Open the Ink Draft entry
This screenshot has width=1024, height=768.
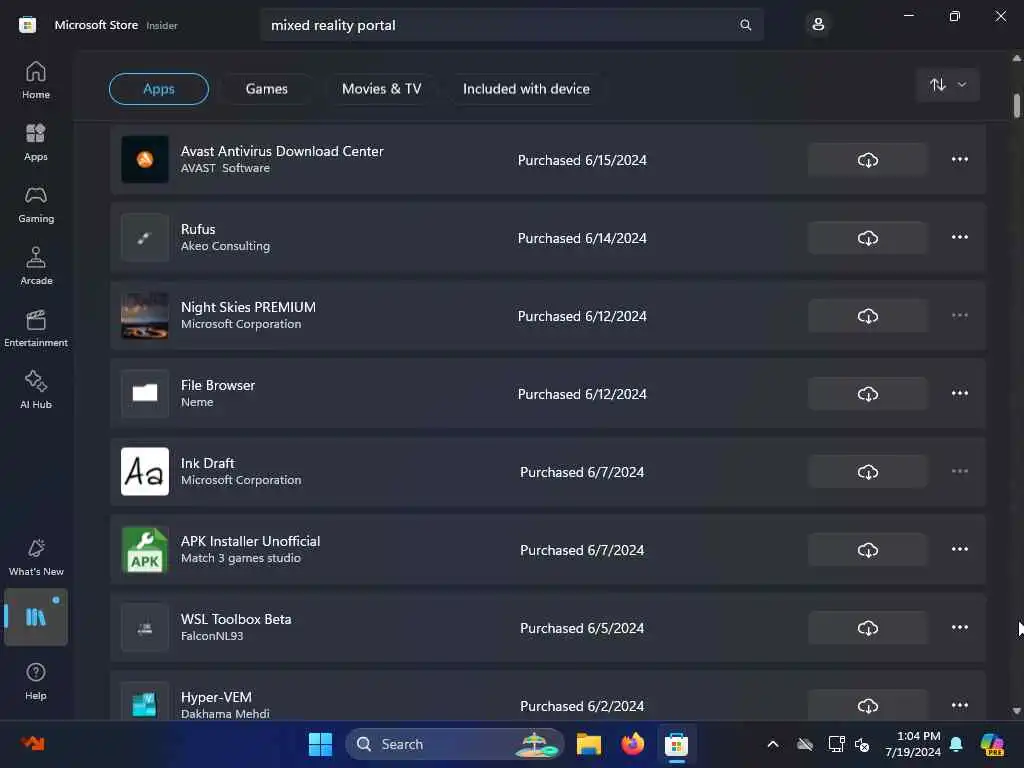click(x=547, y=472)
